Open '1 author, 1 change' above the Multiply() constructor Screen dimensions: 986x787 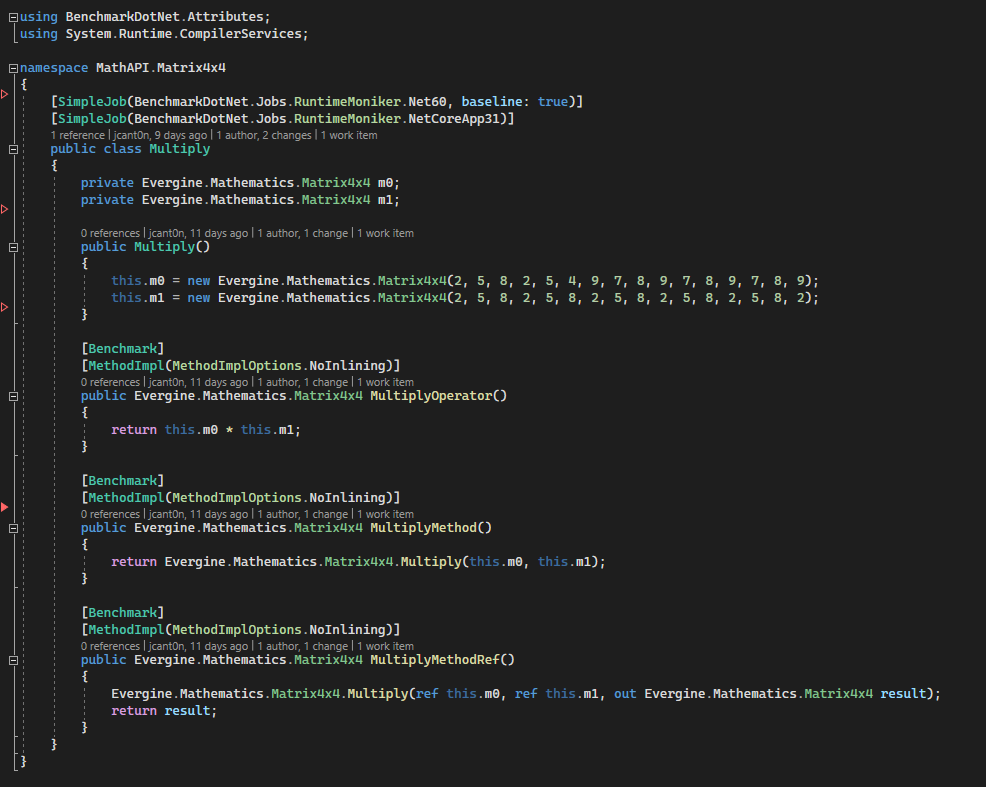tap(302, 233)
